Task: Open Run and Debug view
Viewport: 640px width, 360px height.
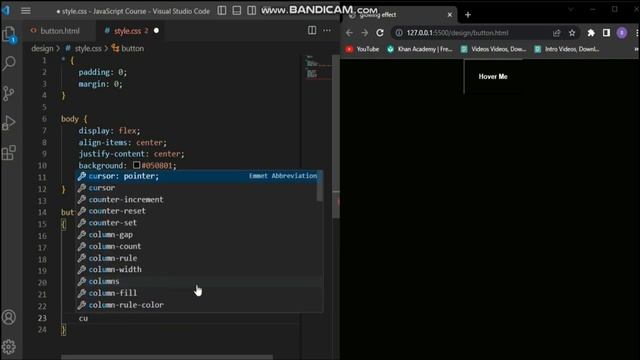Action: tap(9, 123)
